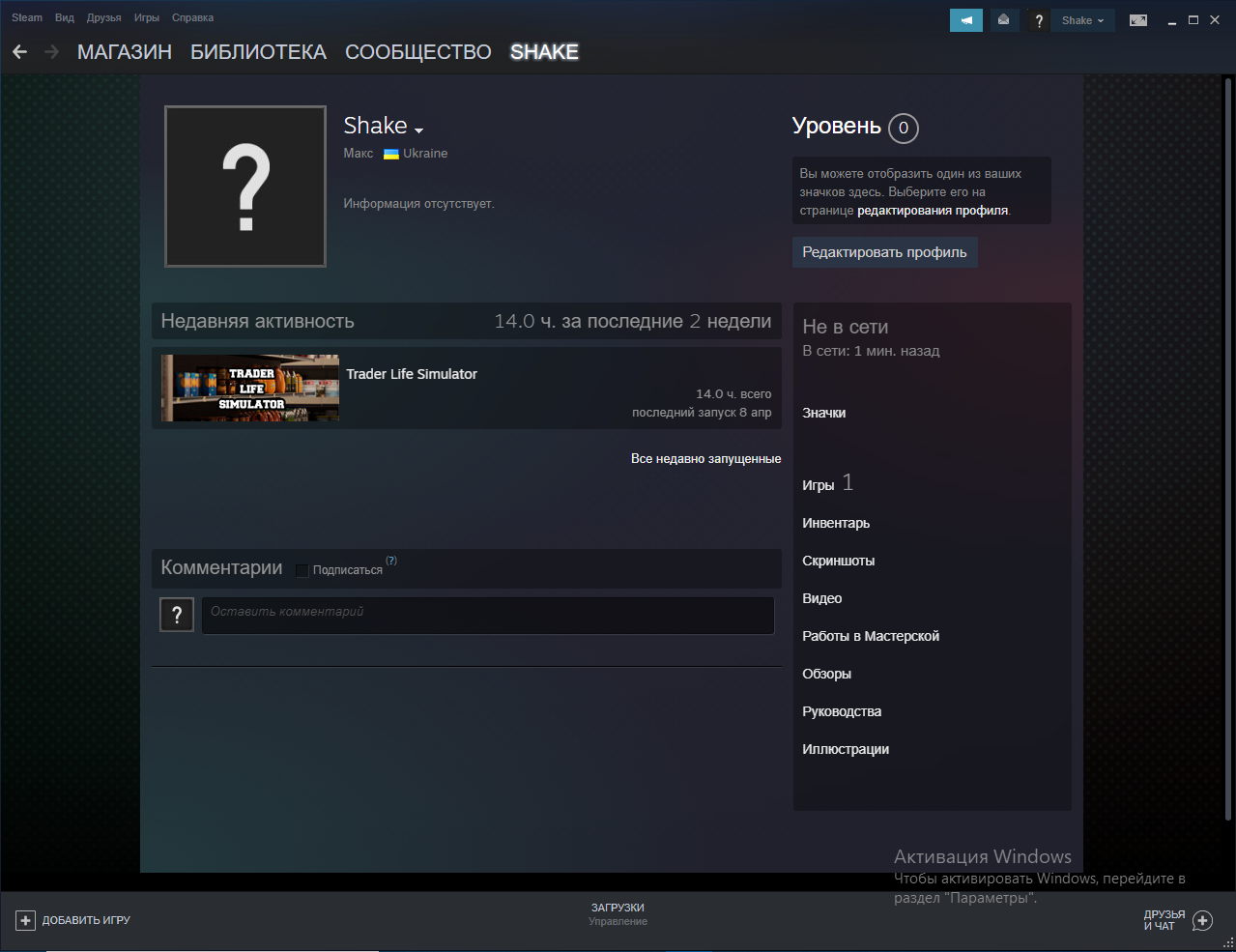Open the Видео link
The width and height of the screenshot is (1236, 952).
822,598
